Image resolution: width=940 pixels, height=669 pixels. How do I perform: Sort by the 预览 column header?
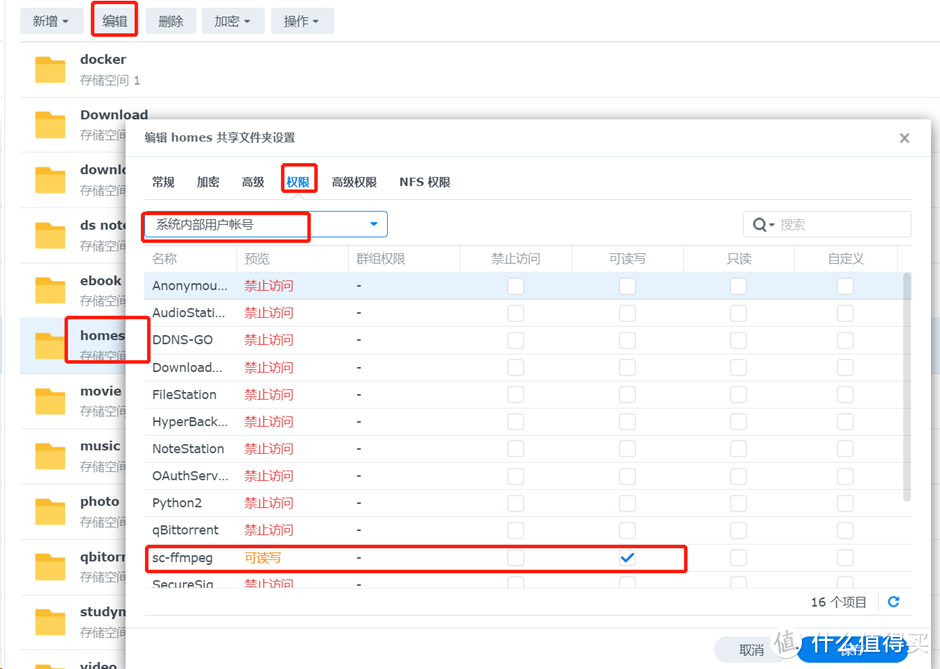click(x=293, y=258)
